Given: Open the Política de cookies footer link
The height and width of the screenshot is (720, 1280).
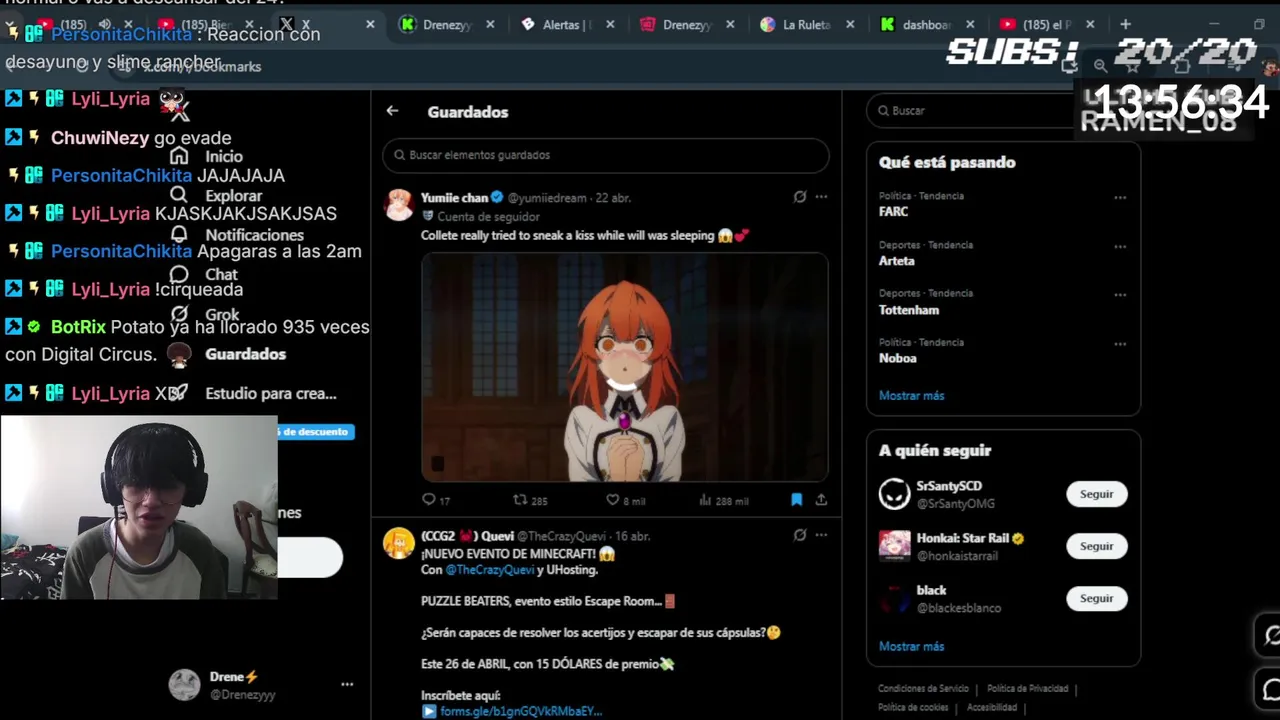Looking at the screenshot, I should click(912, 707).
